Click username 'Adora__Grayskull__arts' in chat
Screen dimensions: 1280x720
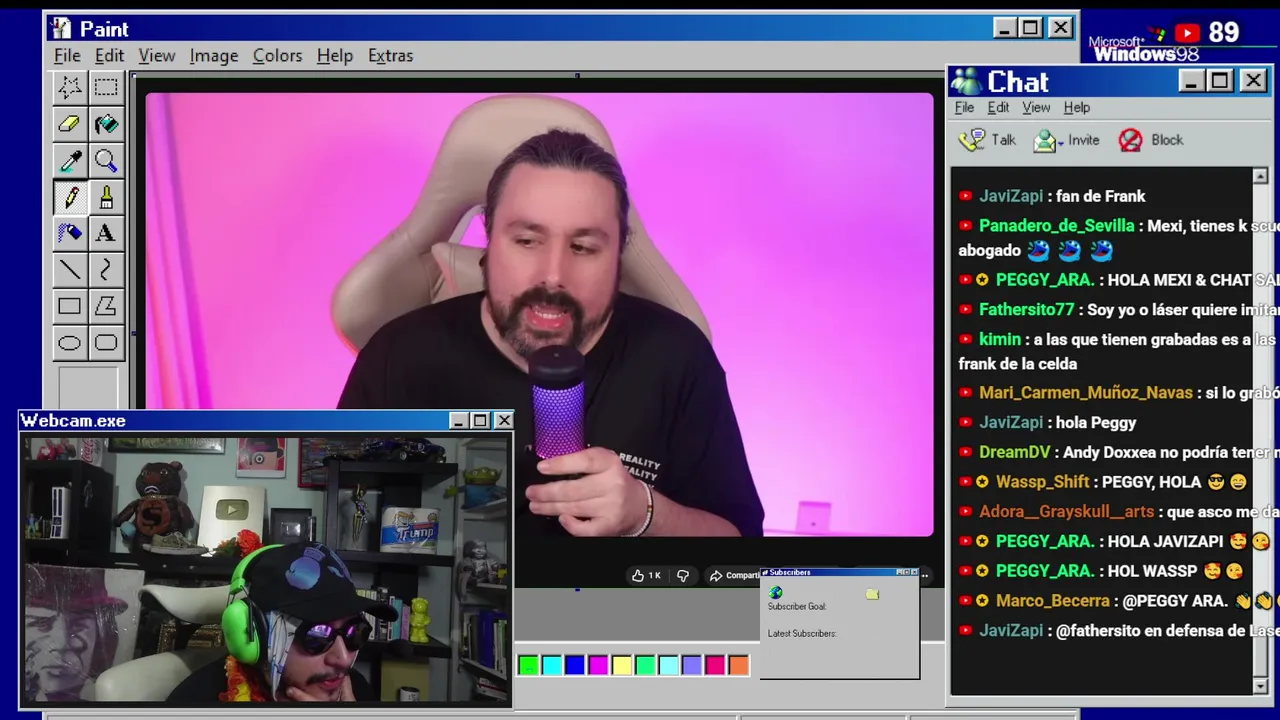pos(1066,512)
